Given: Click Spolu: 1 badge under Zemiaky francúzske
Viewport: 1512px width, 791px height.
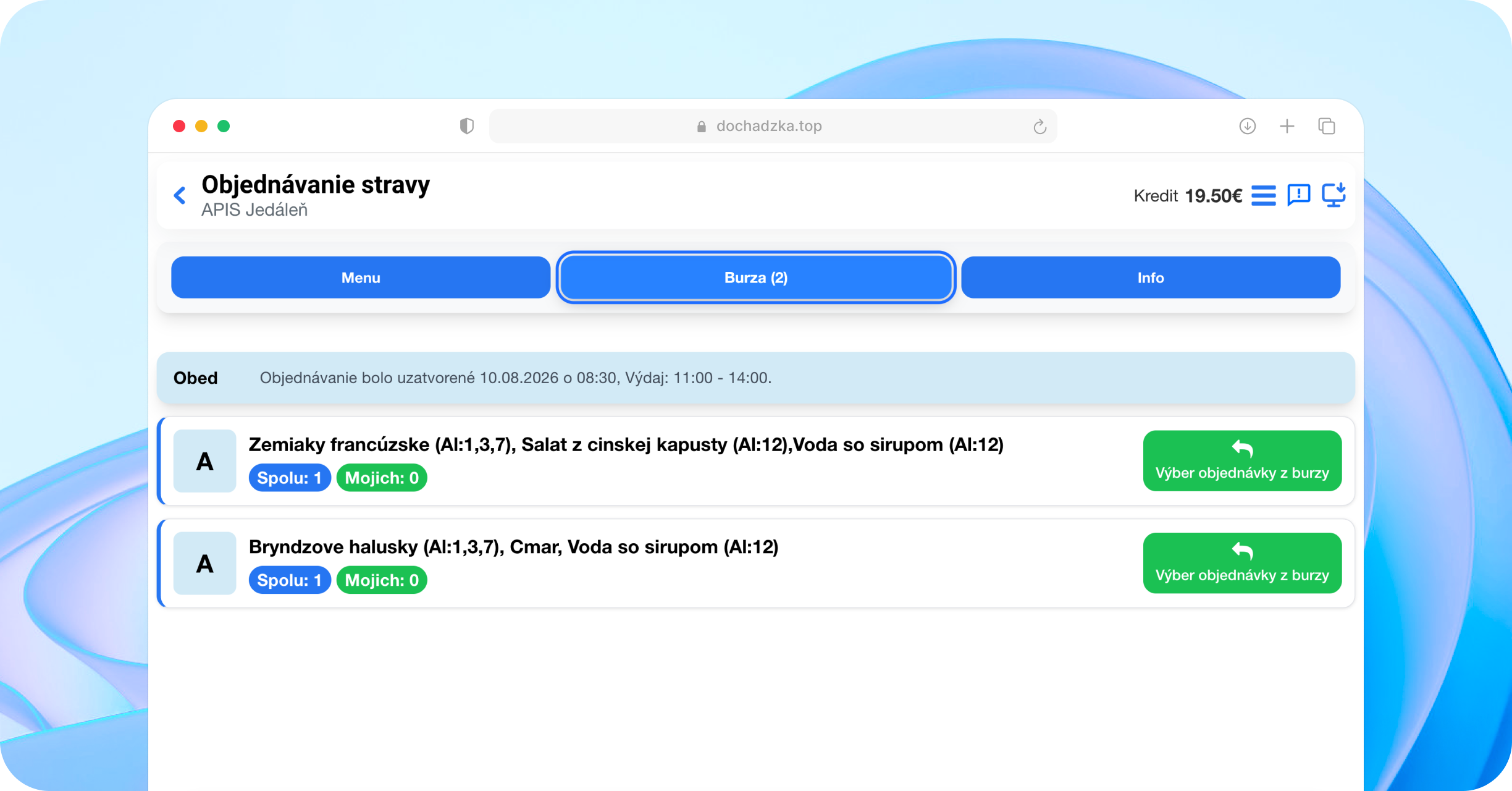Looking at the screenshot, I should click(x=290, y=478).
